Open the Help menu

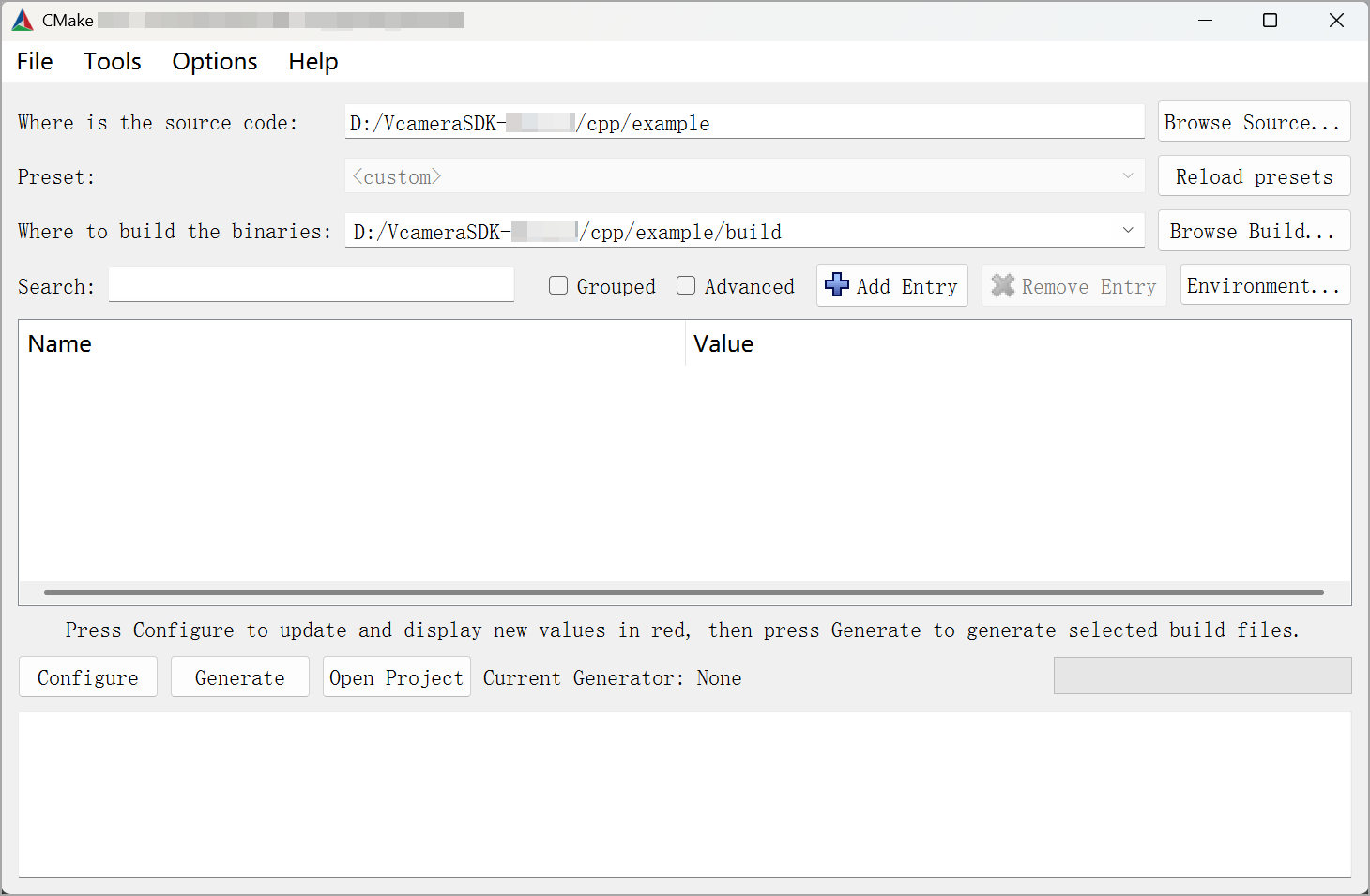click(313, 62)
